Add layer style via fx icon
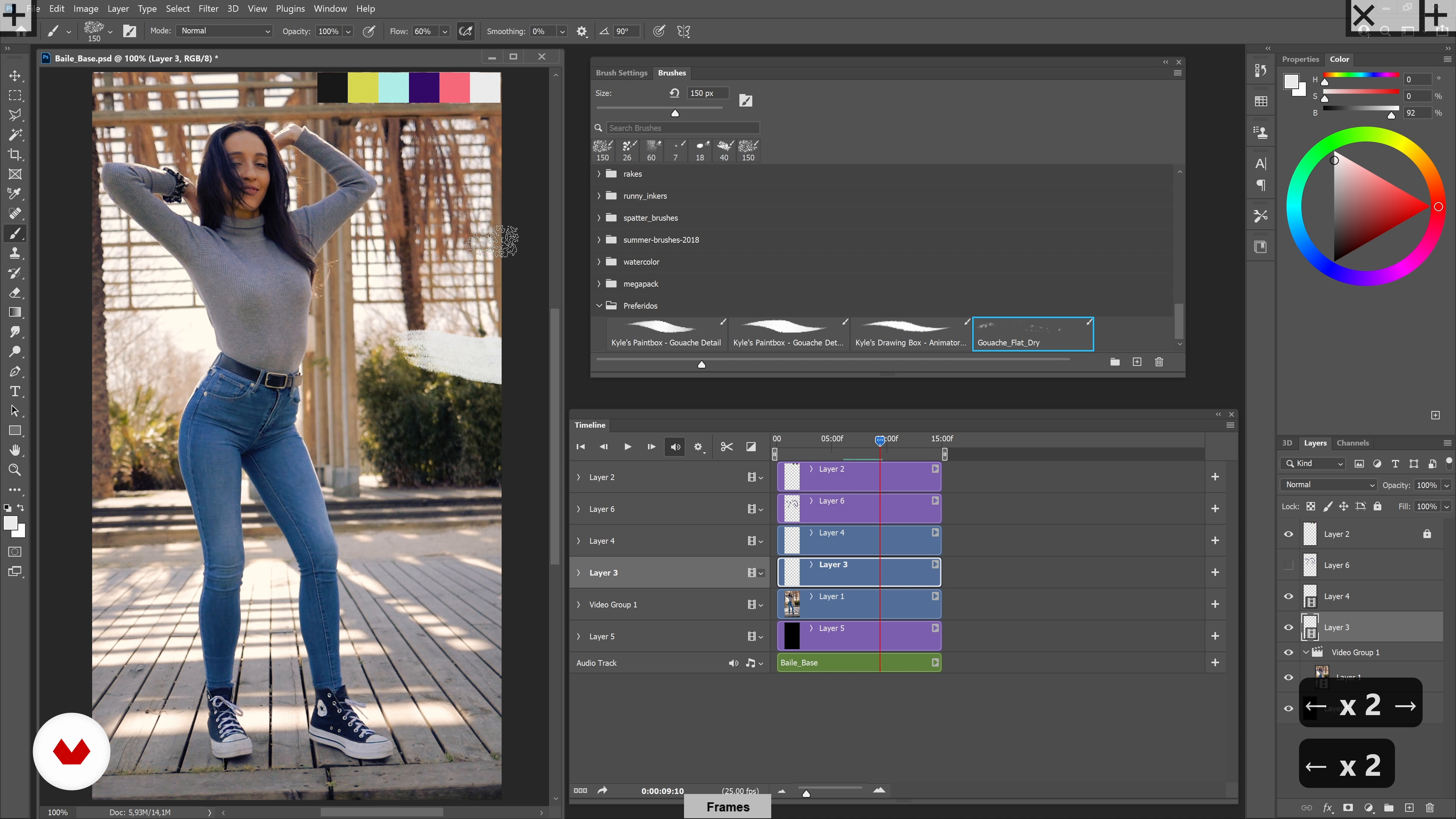Image resolution: width=1456 pixels, height=819 pixels. (1328, 808)
